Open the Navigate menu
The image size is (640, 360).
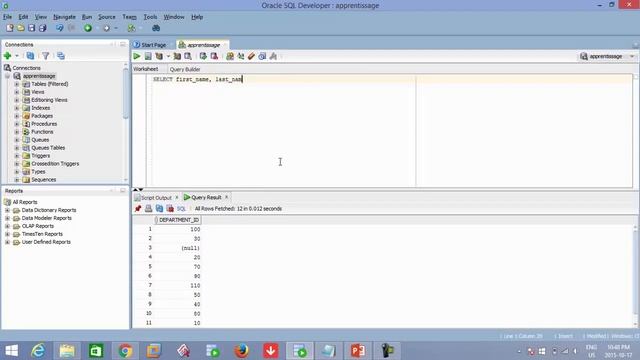pos(64,17)
